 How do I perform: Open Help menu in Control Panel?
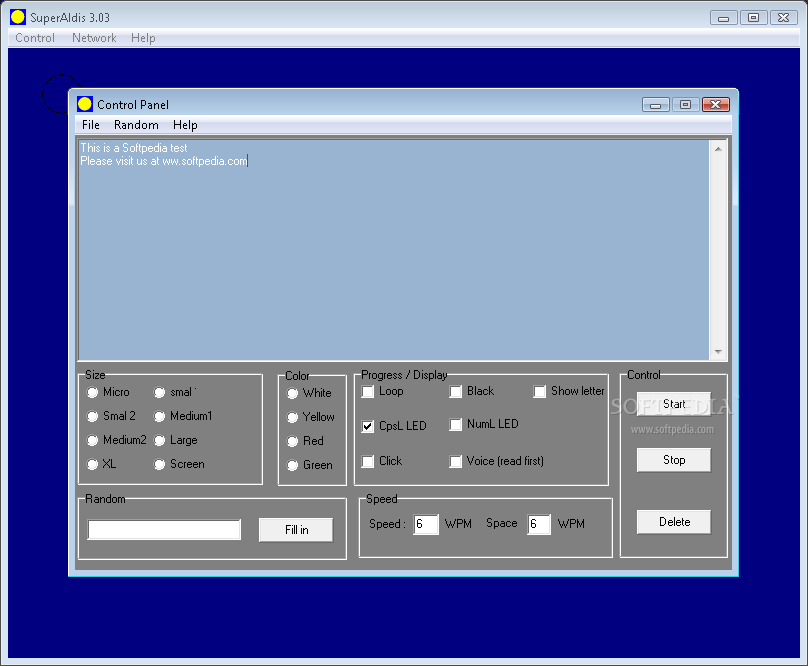(185, 125)
